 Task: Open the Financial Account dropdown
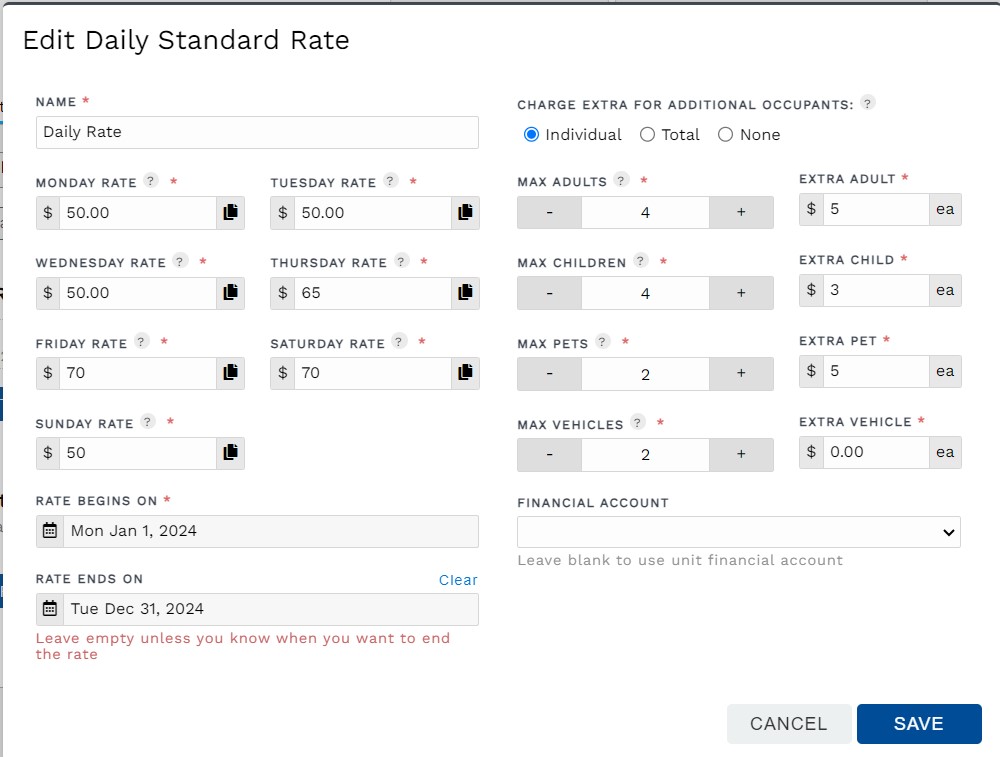click(x=738, y=532)
